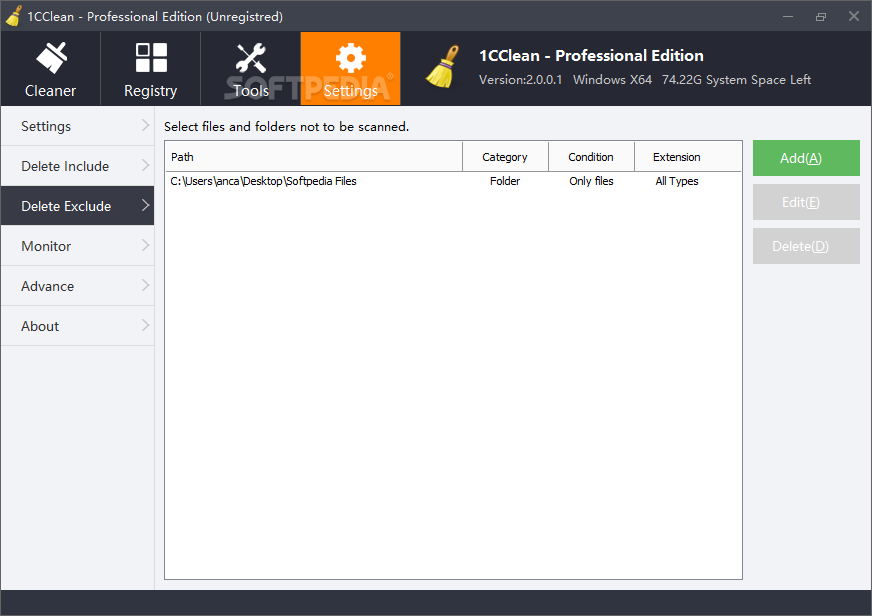Click the chevron next to Delete Include
Image resolution: width=872 pixels, height=616 pixels.
click(x=145, y=165)
